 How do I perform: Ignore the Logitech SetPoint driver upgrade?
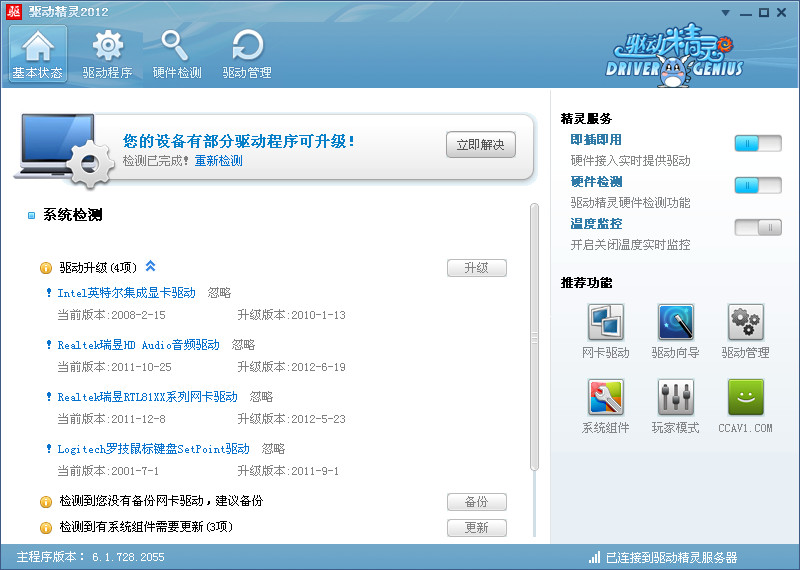(x=273, y=449)
